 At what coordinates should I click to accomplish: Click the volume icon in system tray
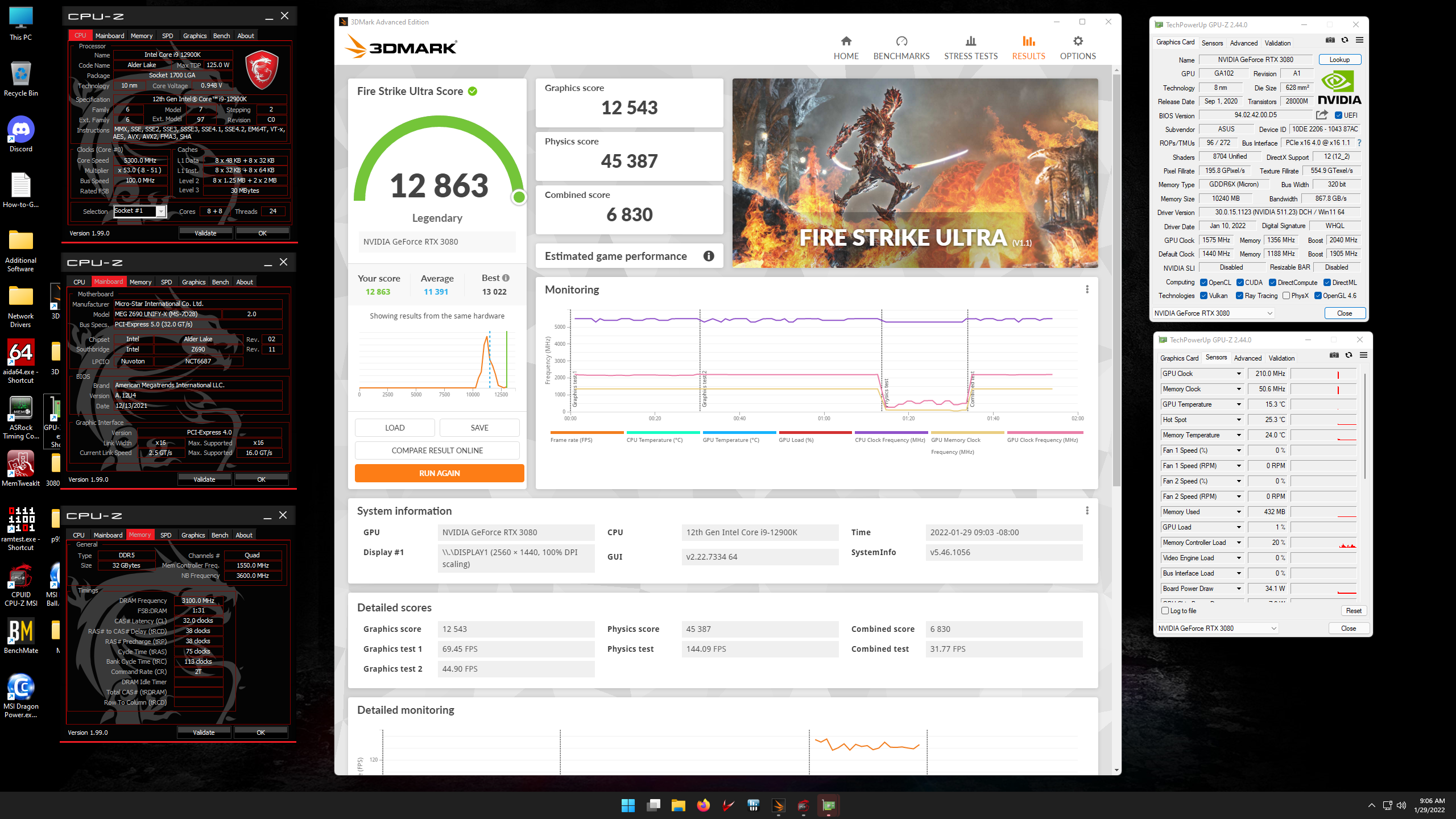tap(1401, 805)
